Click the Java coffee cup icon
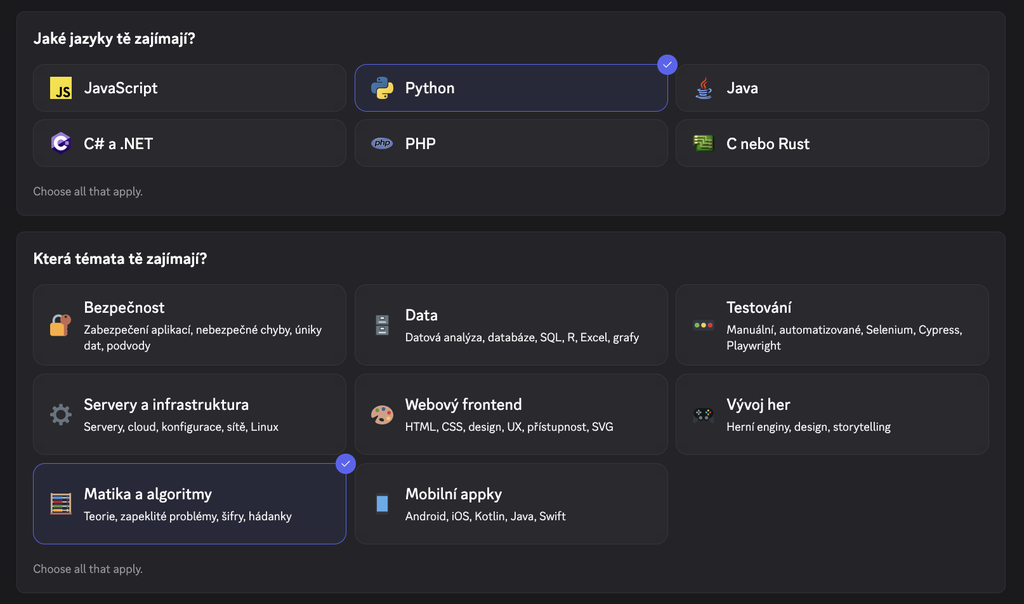Screen dimensions: 1024x604 click(x=703, y=88)
